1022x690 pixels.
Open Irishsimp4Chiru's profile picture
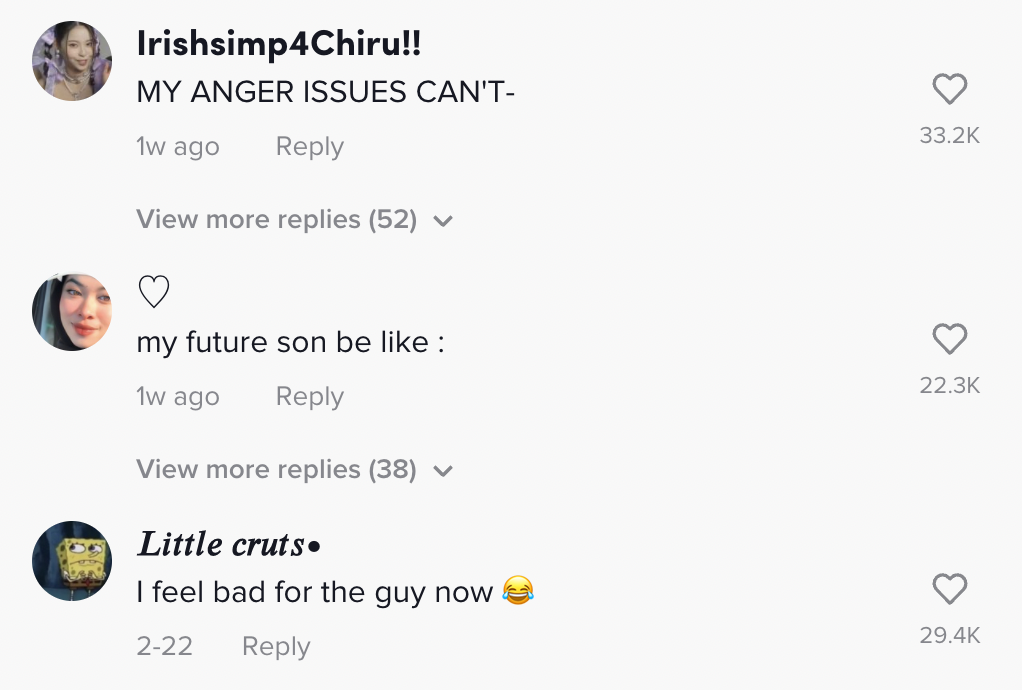72,61
